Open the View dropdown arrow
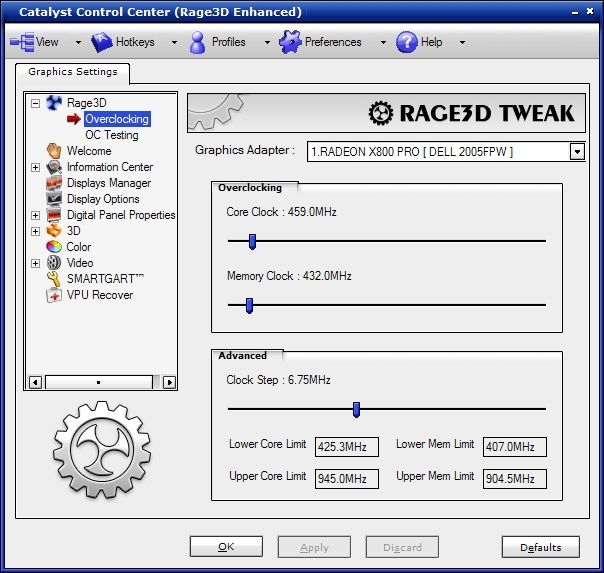Viewport: 604px width, 573px height. tap(78, 42)
